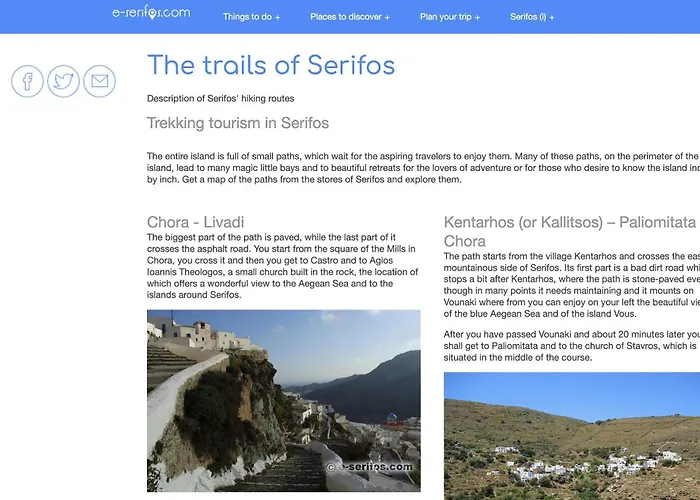Open the Plan your trip dropdown
Screen dimensions: 700x500
(x=450, y=17)
